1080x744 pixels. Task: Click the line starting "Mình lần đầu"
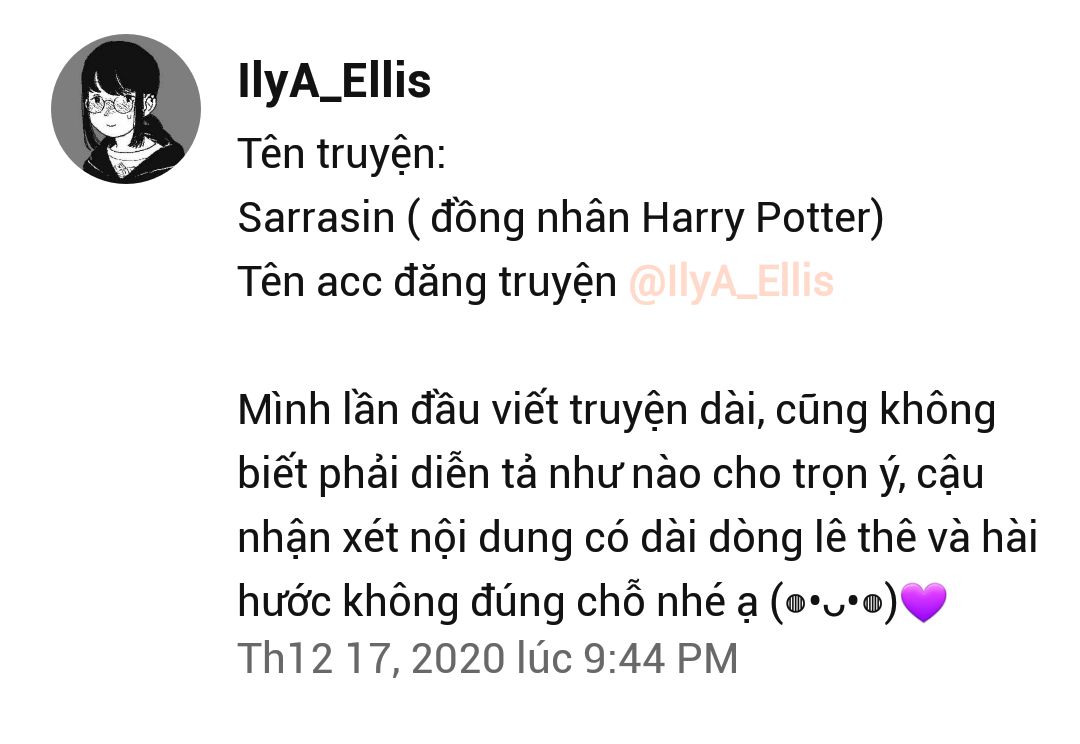click(x=617, y=411)
